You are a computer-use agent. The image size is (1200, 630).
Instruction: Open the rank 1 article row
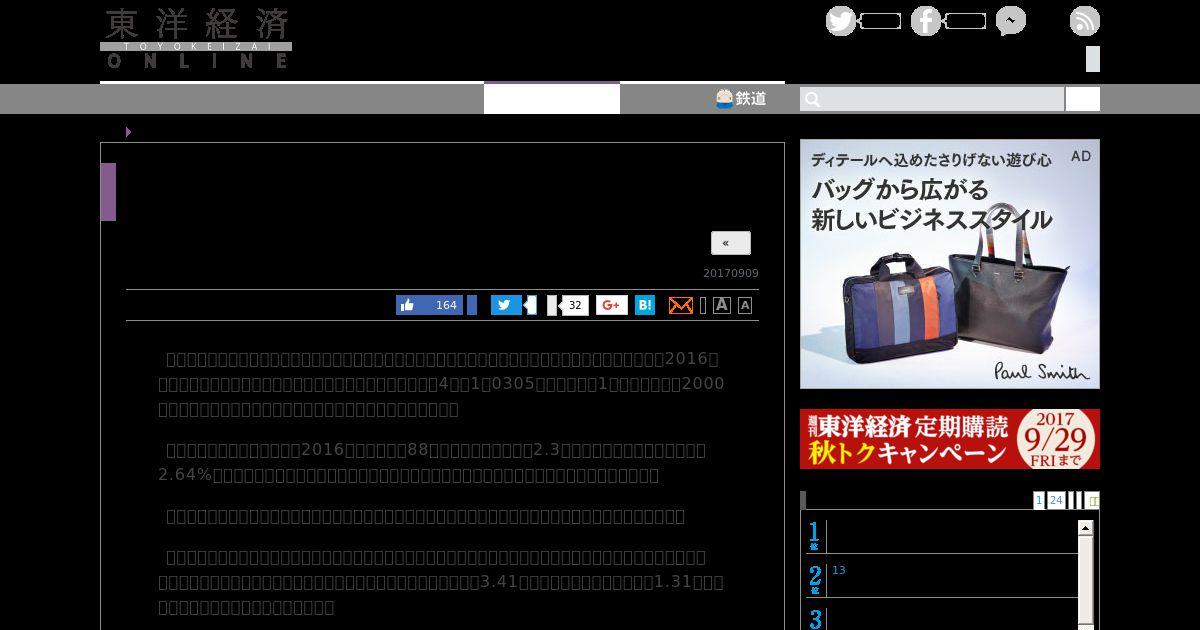click(x=942, y=535)
